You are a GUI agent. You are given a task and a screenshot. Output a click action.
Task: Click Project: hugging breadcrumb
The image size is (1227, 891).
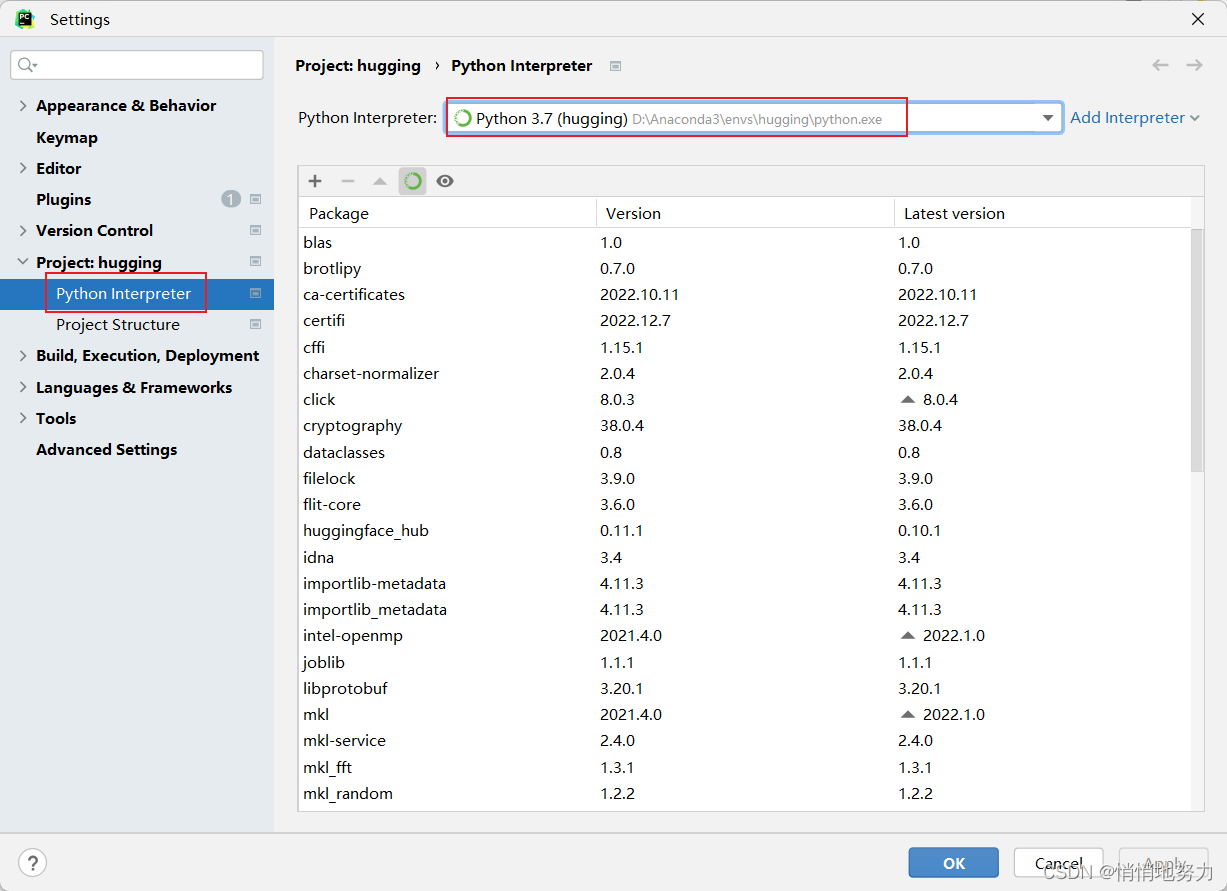(358, 65)
